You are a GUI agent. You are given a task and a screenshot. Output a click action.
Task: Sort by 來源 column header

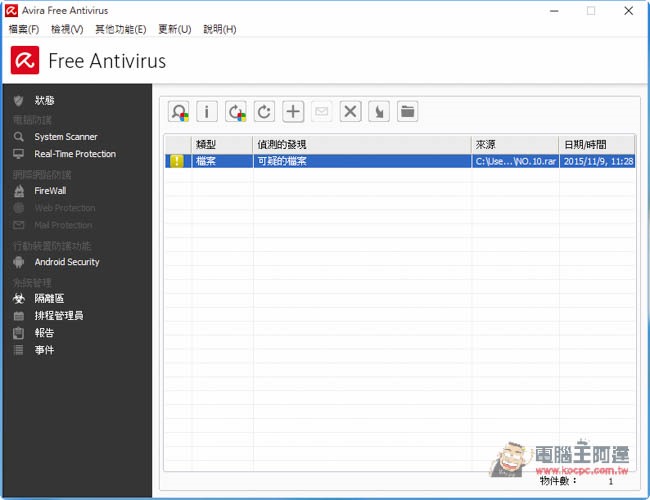tap(515, 145)
